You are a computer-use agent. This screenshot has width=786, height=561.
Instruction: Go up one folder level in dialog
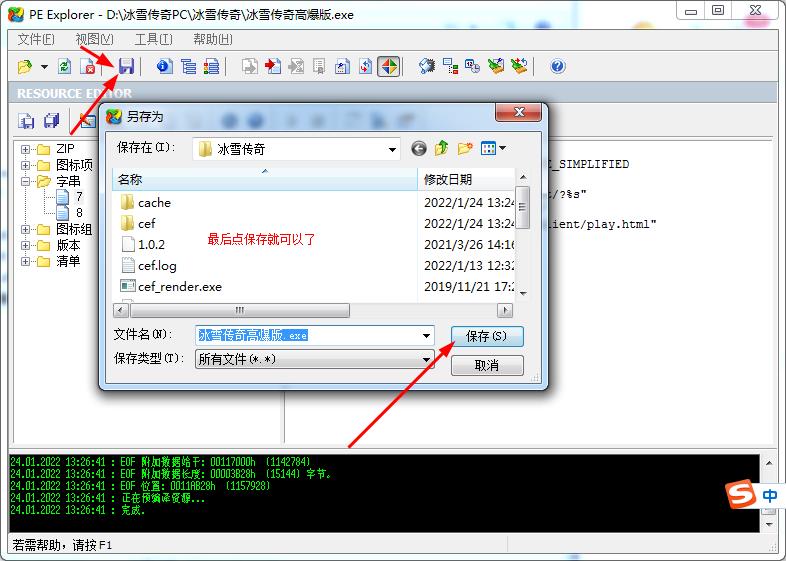click(442, 148)
